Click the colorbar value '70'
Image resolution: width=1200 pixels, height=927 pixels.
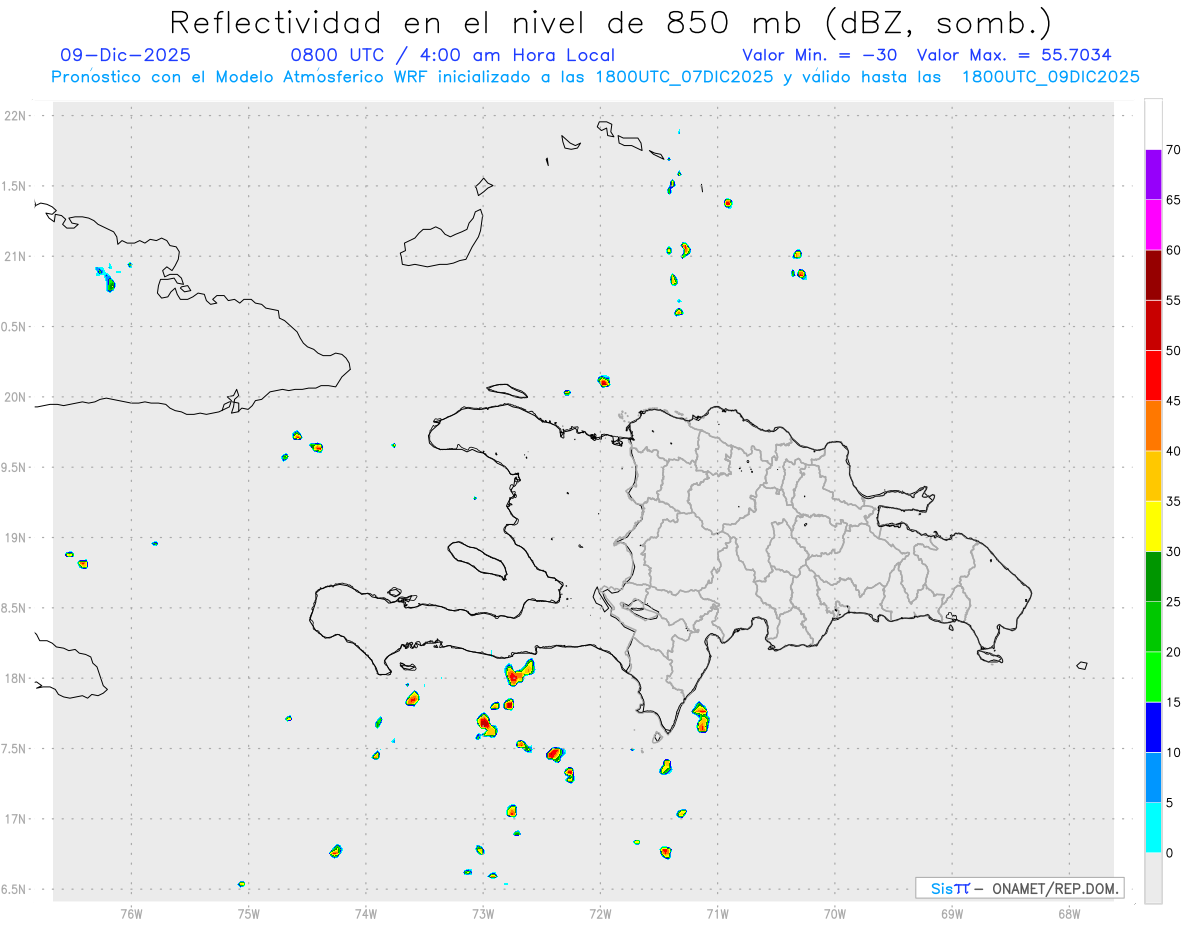tap(1173, 150)
